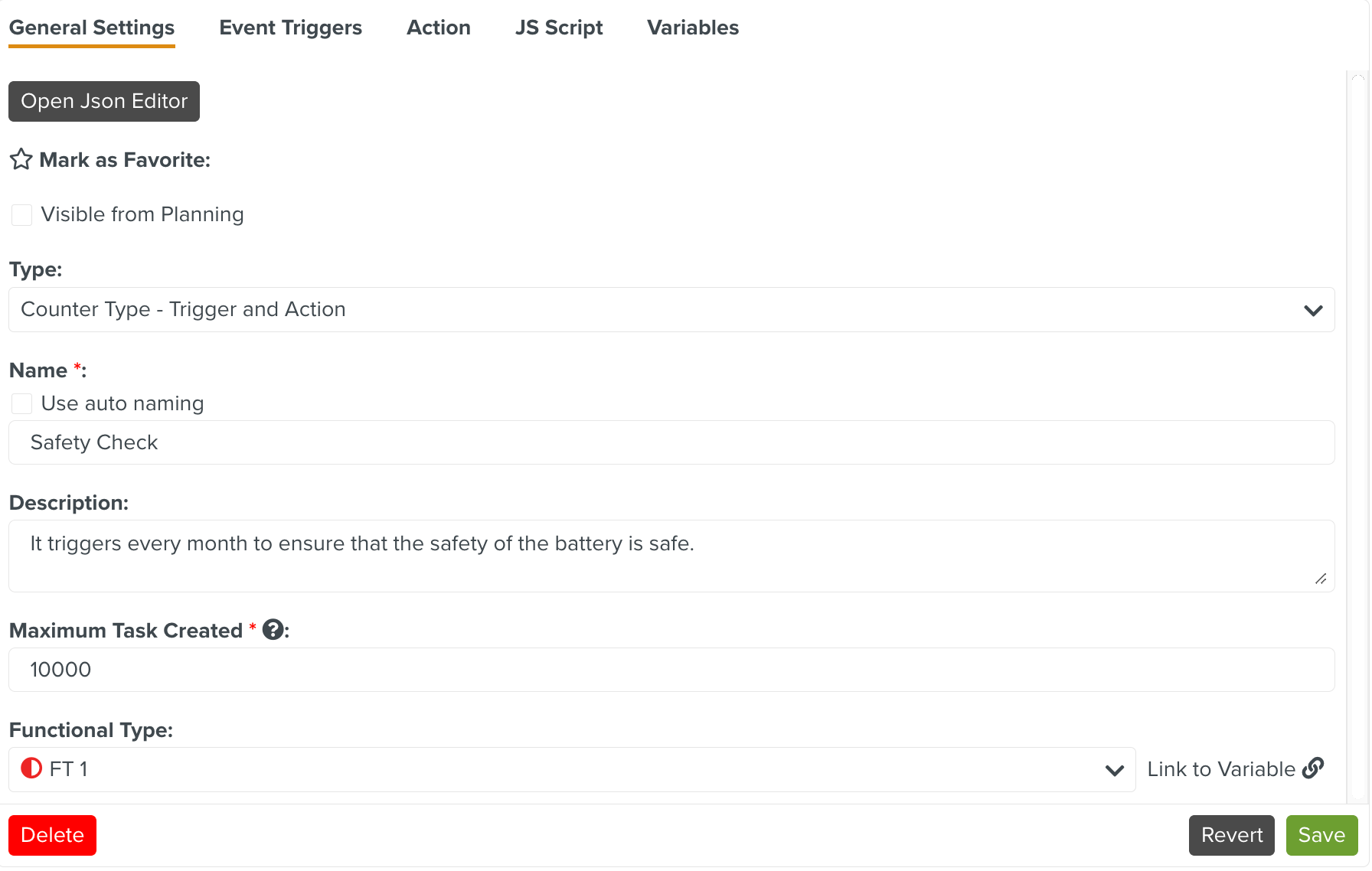Click the Maximum Task Created help icon
The width and height of the screenshot is (1372, 871).
(273, 630)
